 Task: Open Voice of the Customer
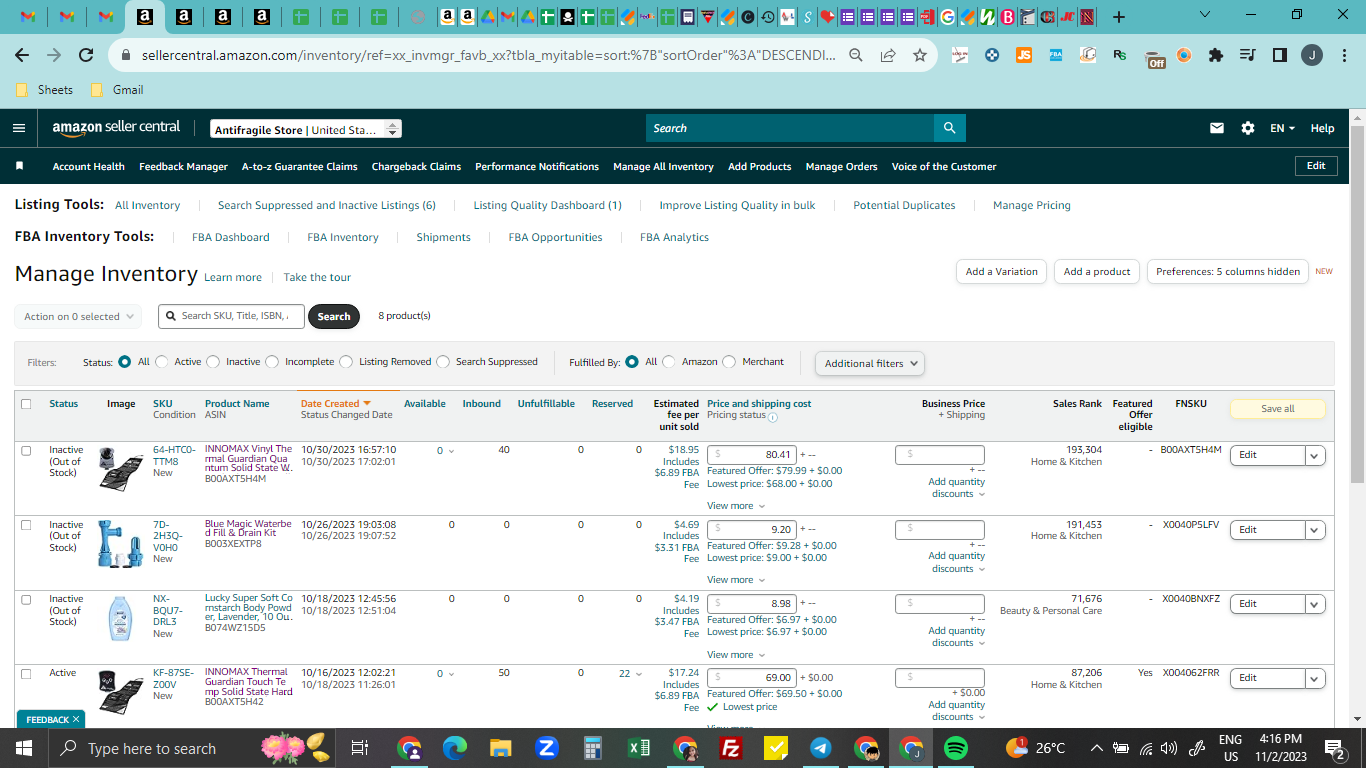[944, 166]
